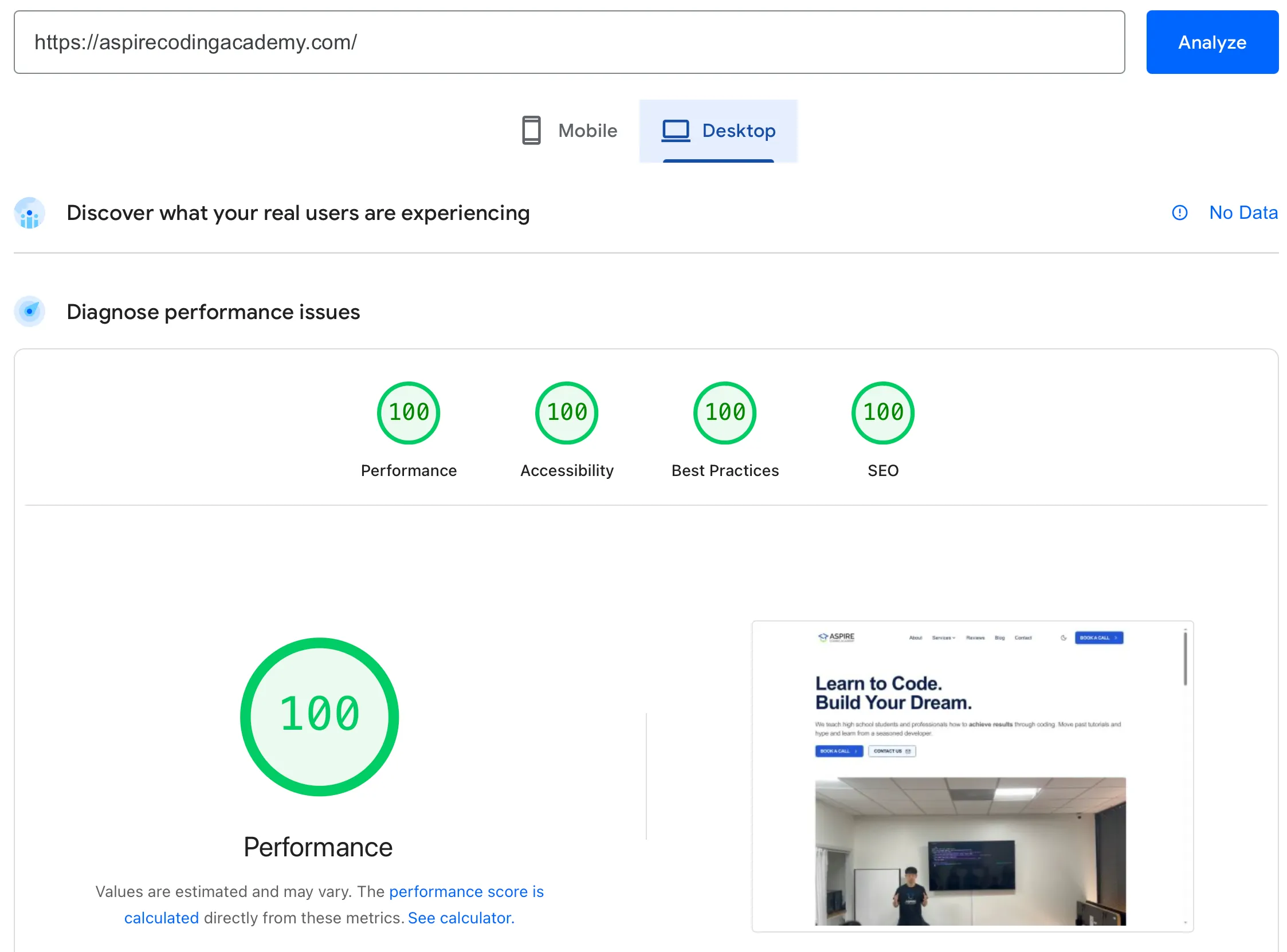Image resolution: width=1287 pixels, height=952 pixels.
Task: Click the Desktop laptop icon
Action: pos(676,131)
